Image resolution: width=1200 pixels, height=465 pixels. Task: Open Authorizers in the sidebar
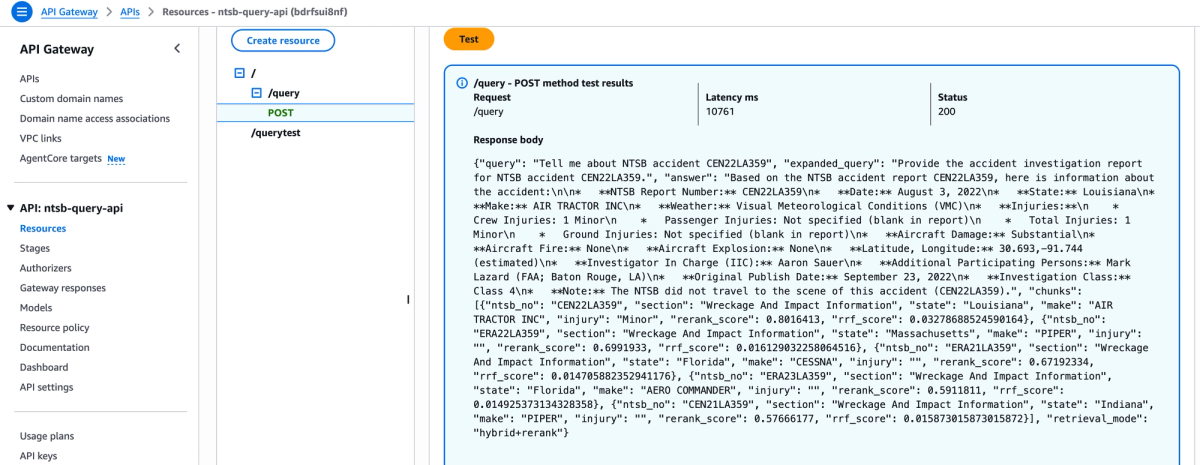45,268
